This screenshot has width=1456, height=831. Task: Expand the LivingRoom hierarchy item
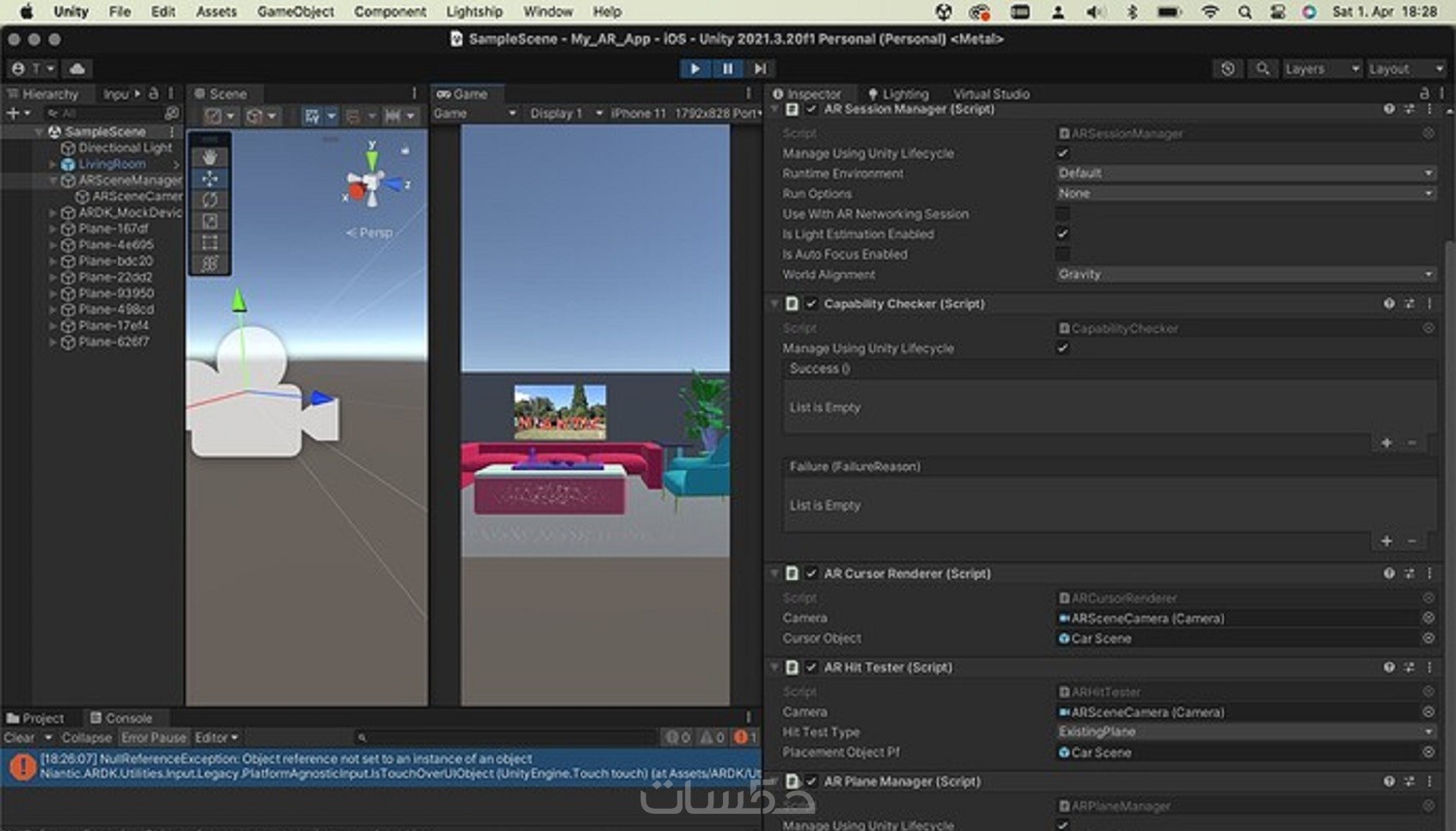[53, 164]
